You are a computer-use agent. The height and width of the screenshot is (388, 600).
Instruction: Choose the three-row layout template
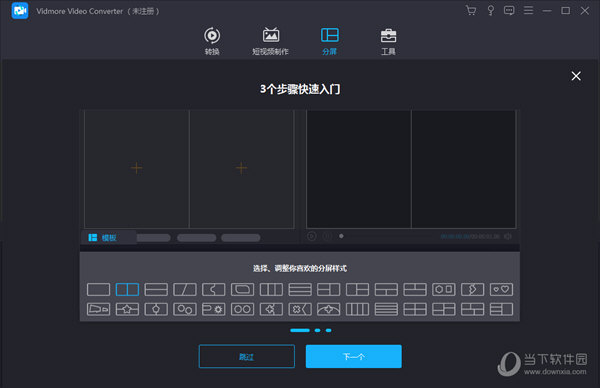(x=300, y=290)
